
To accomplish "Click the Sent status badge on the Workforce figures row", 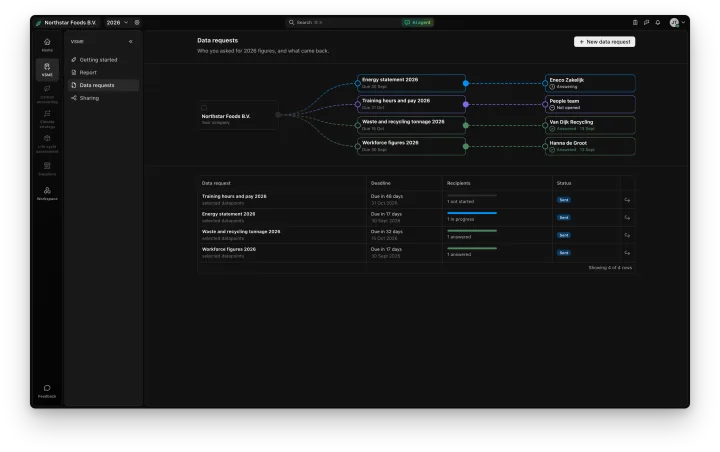I will [x=563, y=253].
